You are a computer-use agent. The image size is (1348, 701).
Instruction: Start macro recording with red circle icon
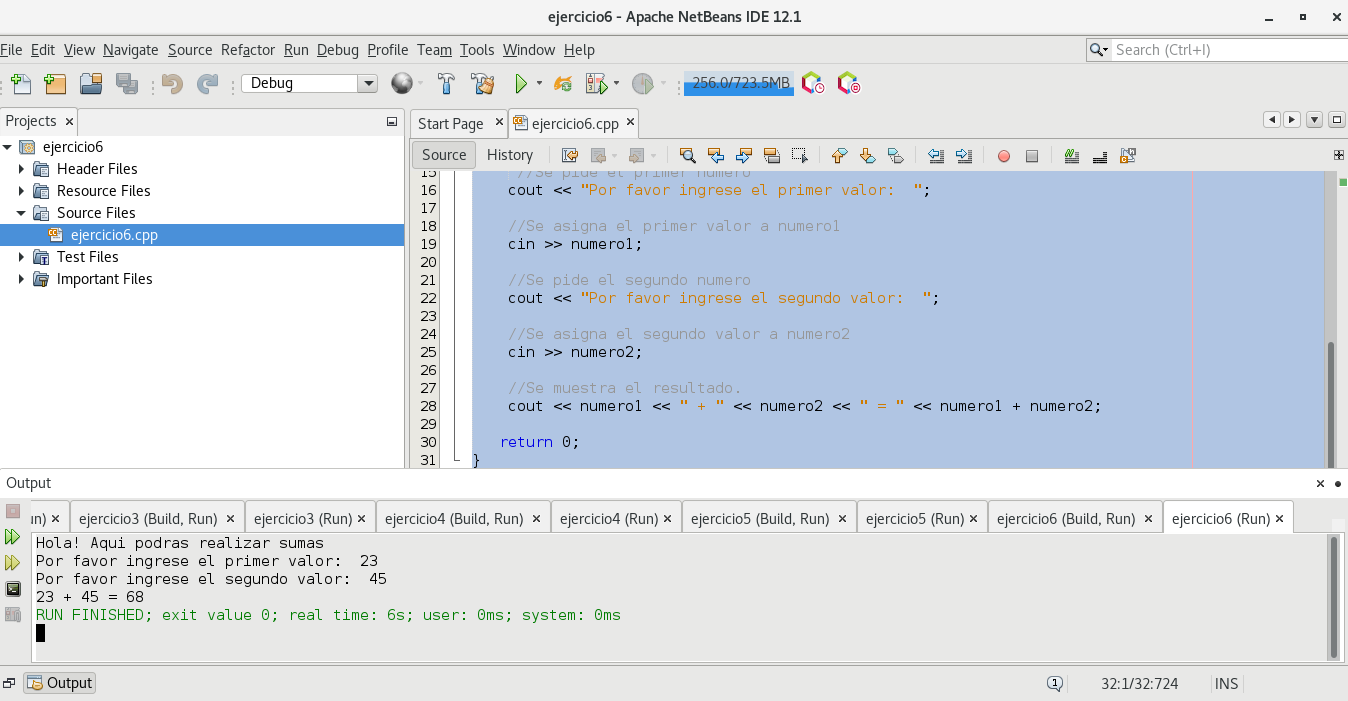pyautogui.click(x=1004, y=156)
